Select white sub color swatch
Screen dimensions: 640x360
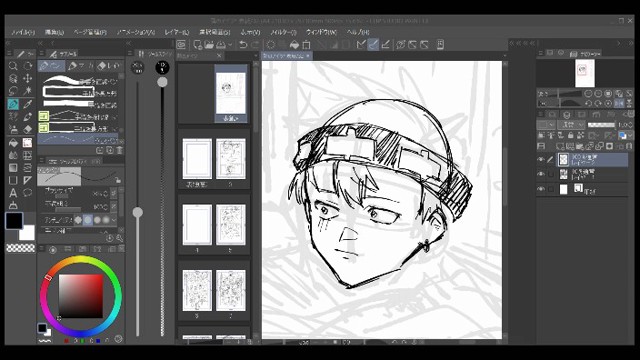click(27, 233)
